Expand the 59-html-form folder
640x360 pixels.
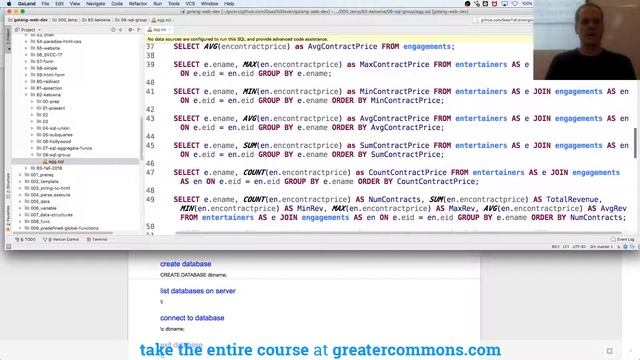27,75
